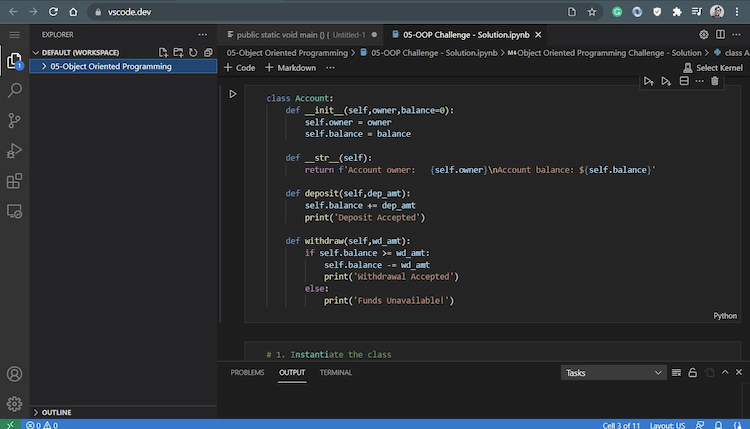The width and height of the screenshot is (750, 429).
Task: Switch to the PROBLEMS panel tab
Action: [247, 373]
